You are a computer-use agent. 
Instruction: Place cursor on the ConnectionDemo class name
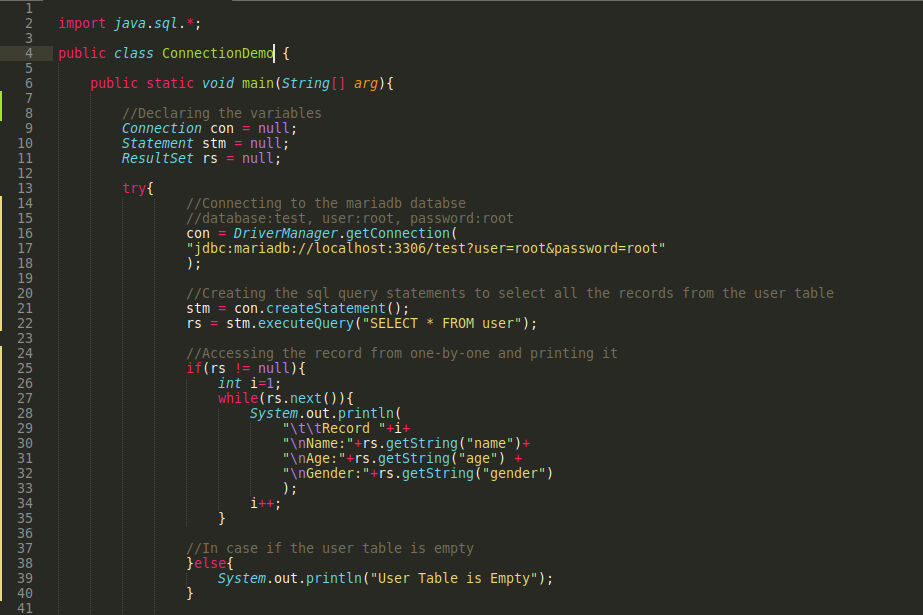coord(218,54)
